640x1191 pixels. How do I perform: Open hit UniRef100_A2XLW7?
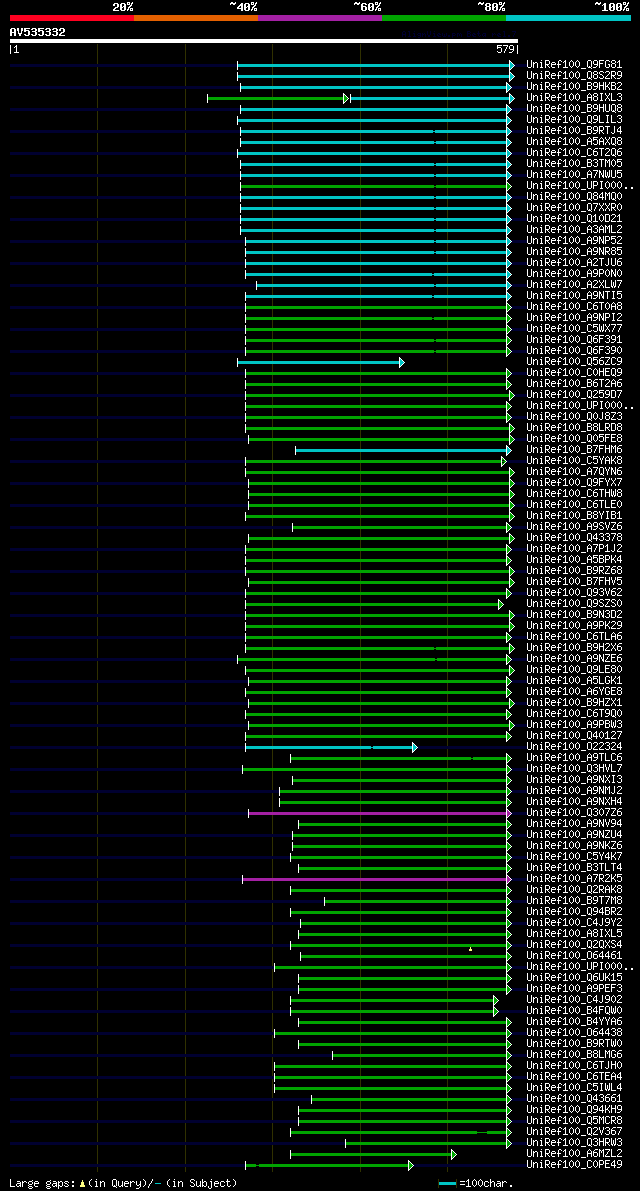point(574,285)
